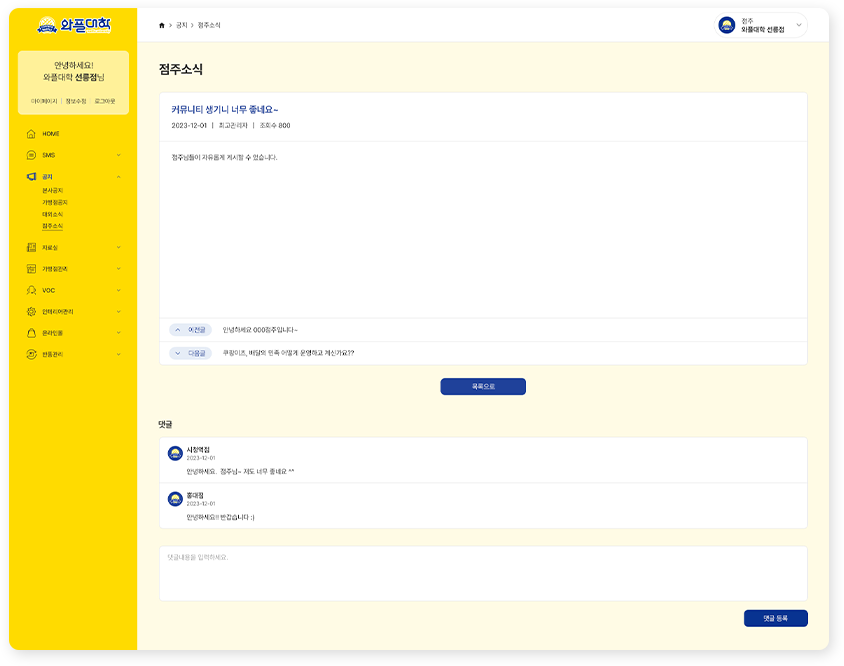Collapse the 공지 menu chevron
844x666 pixels.
(118, 177)
